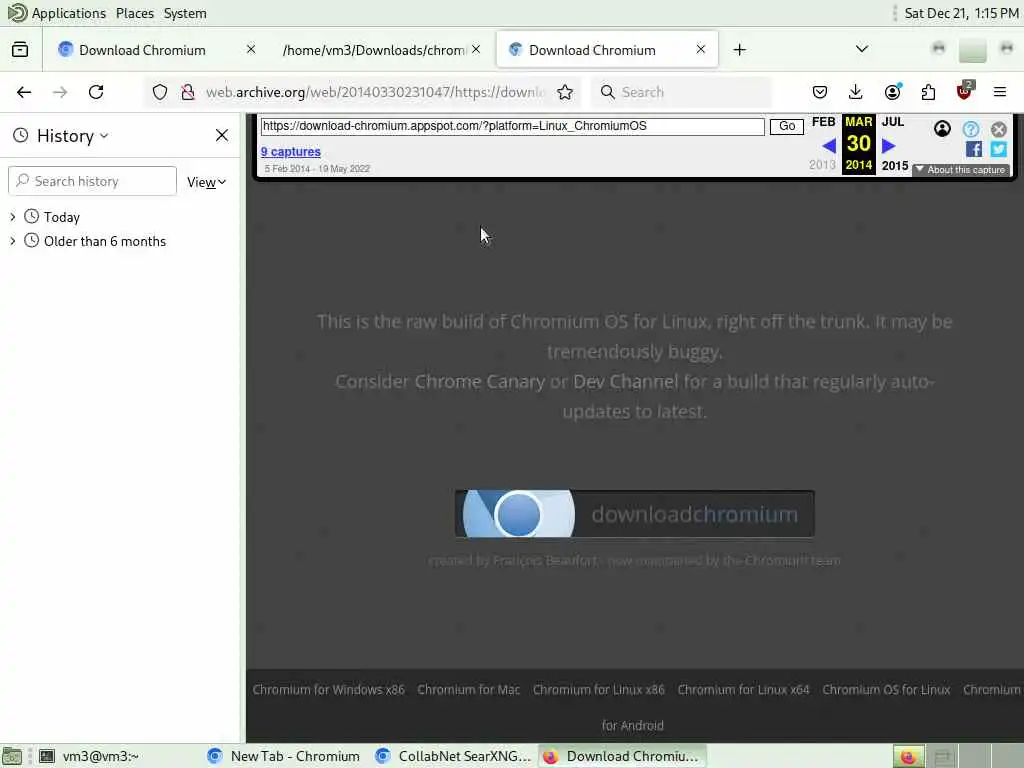Share capture on Twitter

pos(999,149)
